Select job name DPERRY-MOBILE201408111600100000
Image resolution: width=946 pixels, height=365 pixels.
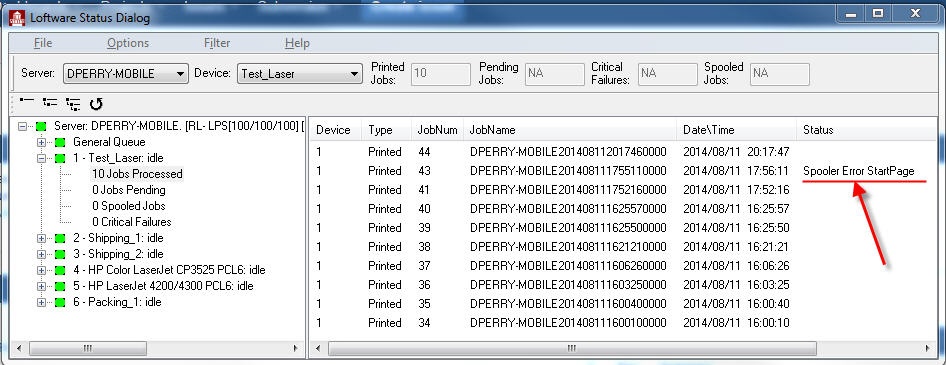coord(568,323)
